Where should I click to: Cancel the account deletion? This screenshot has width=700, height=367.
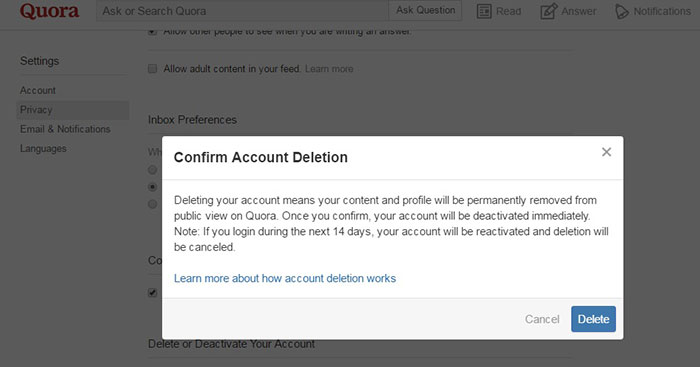(542, 319)
